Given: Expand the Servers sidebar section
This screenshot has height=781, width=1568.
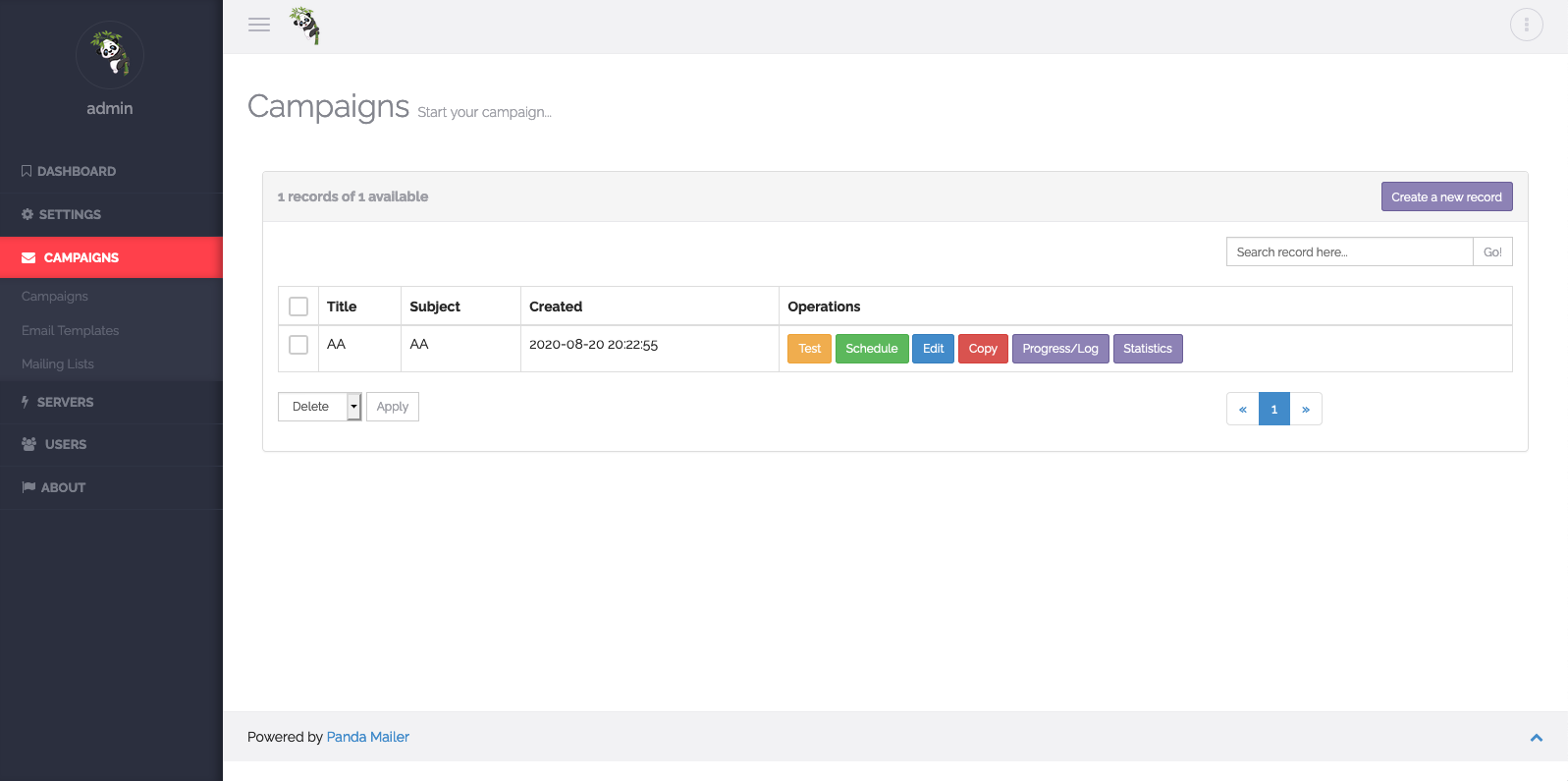Looking at the screenshot, I should click(65, 402).
